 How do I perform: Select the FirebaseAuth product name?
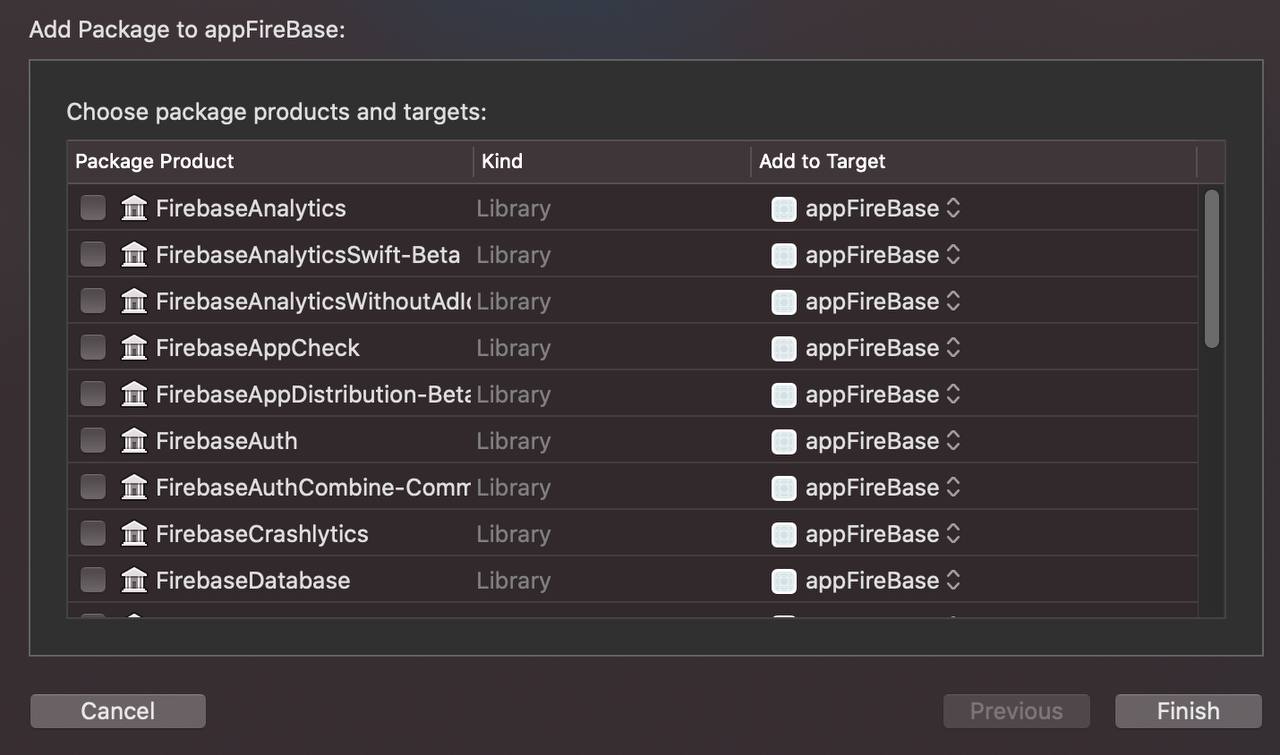point(227,440)
